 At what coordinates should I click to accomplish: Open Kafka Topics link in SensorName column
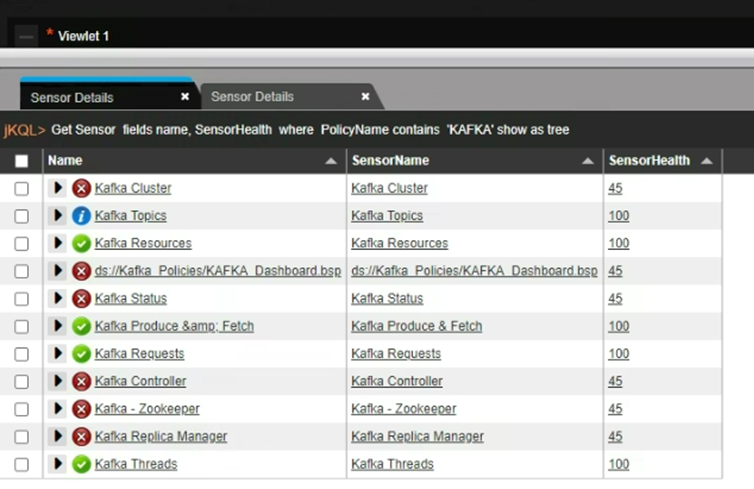click(x=387, y=216)
